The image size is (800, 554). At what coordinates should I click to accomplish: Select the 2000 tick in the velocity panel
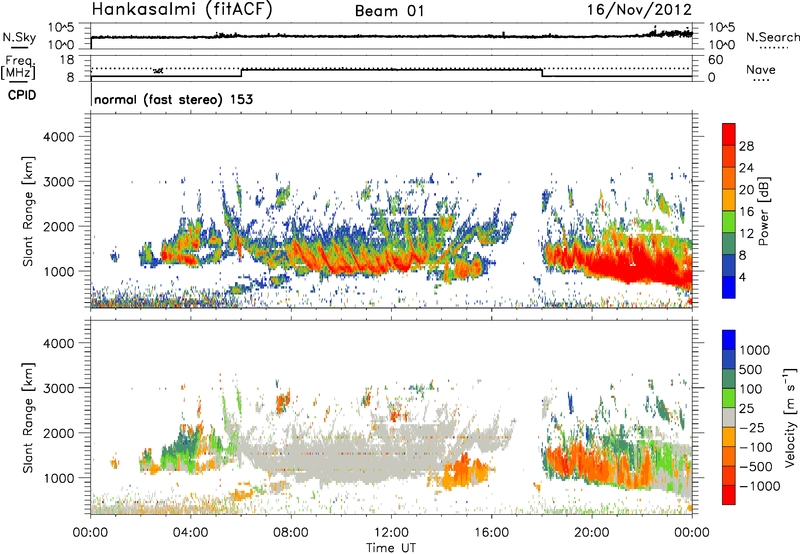tap(58, 433)
